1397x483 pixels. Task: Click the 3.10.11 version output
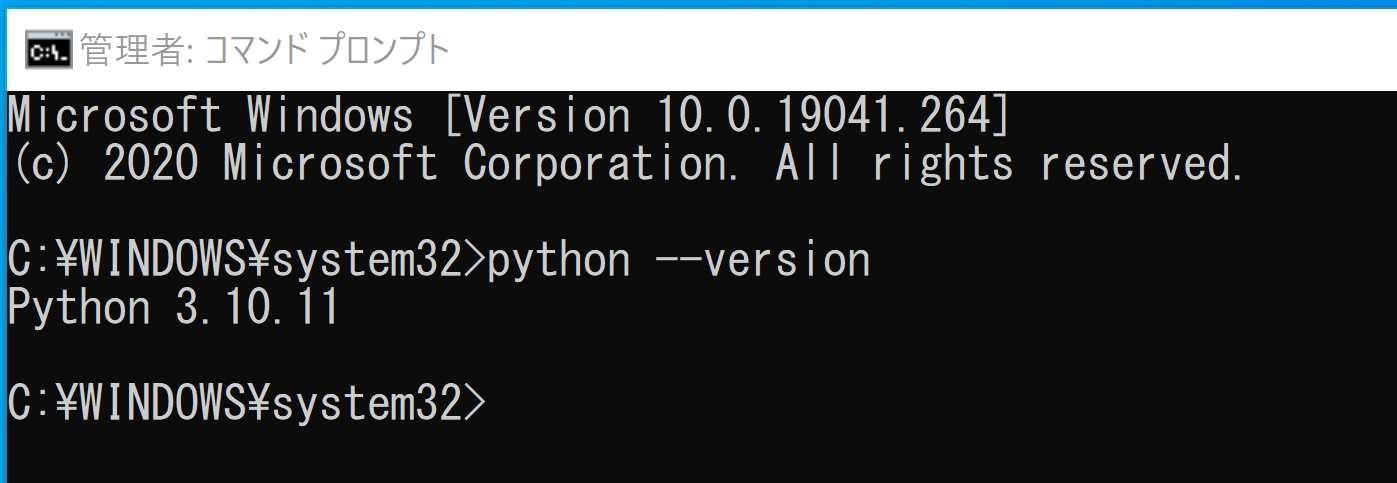258,308
